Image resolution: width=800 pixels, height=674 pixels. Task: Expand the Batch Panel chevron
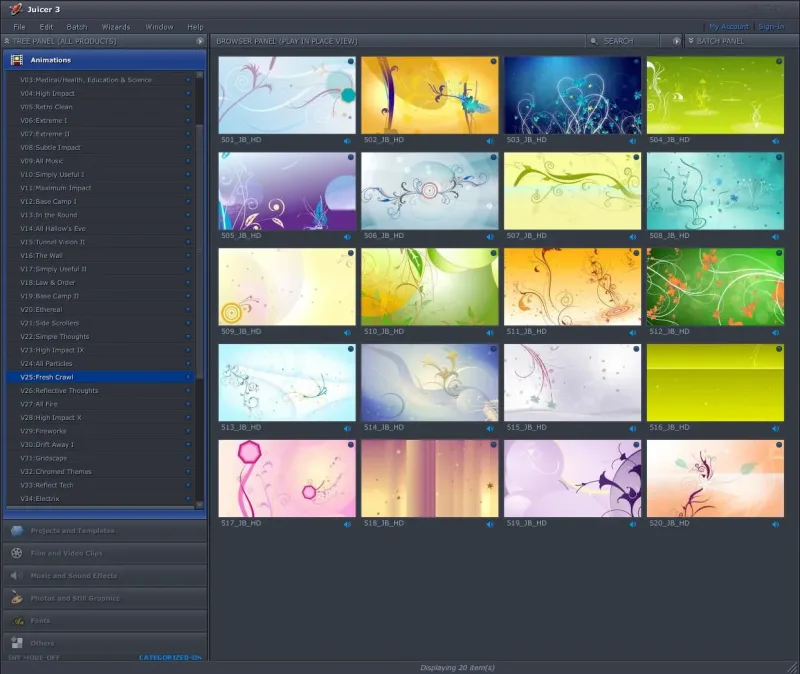click(691, 41)
